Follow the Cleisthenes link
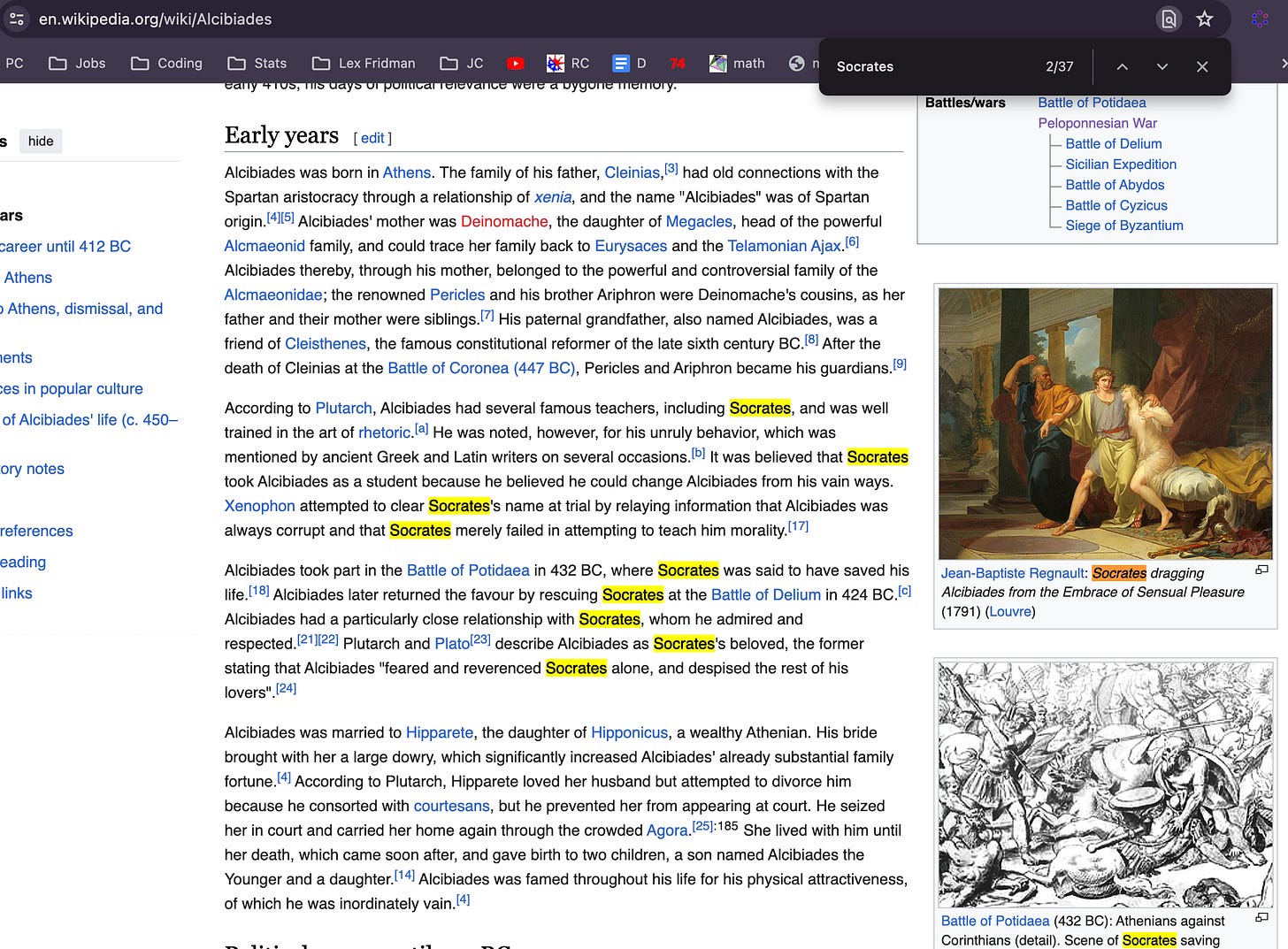The height and width of the screenshot is (949, 1288). pyautogui.click(x=326, y=343)
